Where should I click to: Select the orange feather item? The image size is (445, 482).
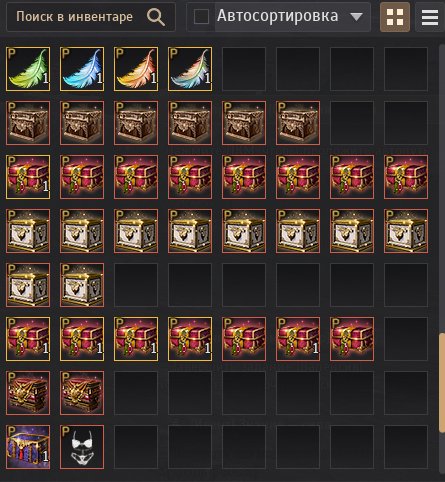(x=136, y=69)
